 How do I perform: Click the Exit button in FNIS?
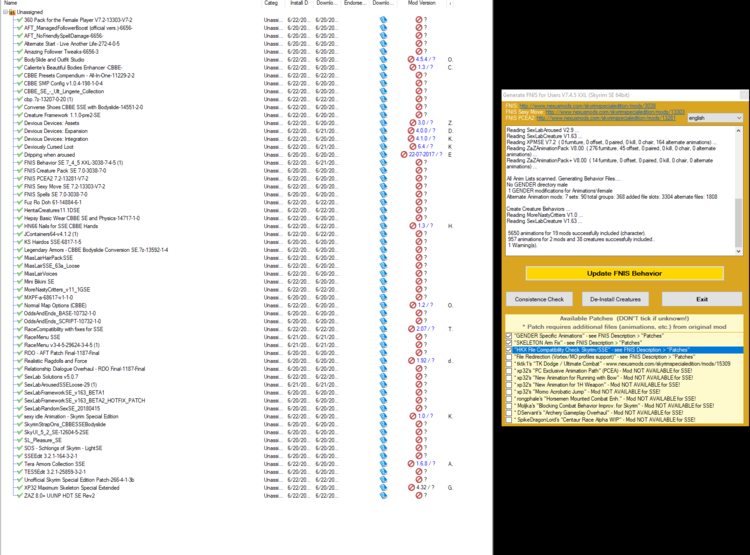point(702,299)
